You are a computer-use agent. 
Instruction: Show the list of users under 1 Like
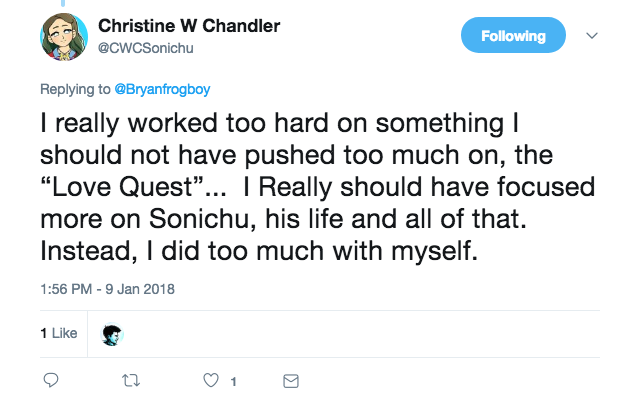(x=59, y=333)
